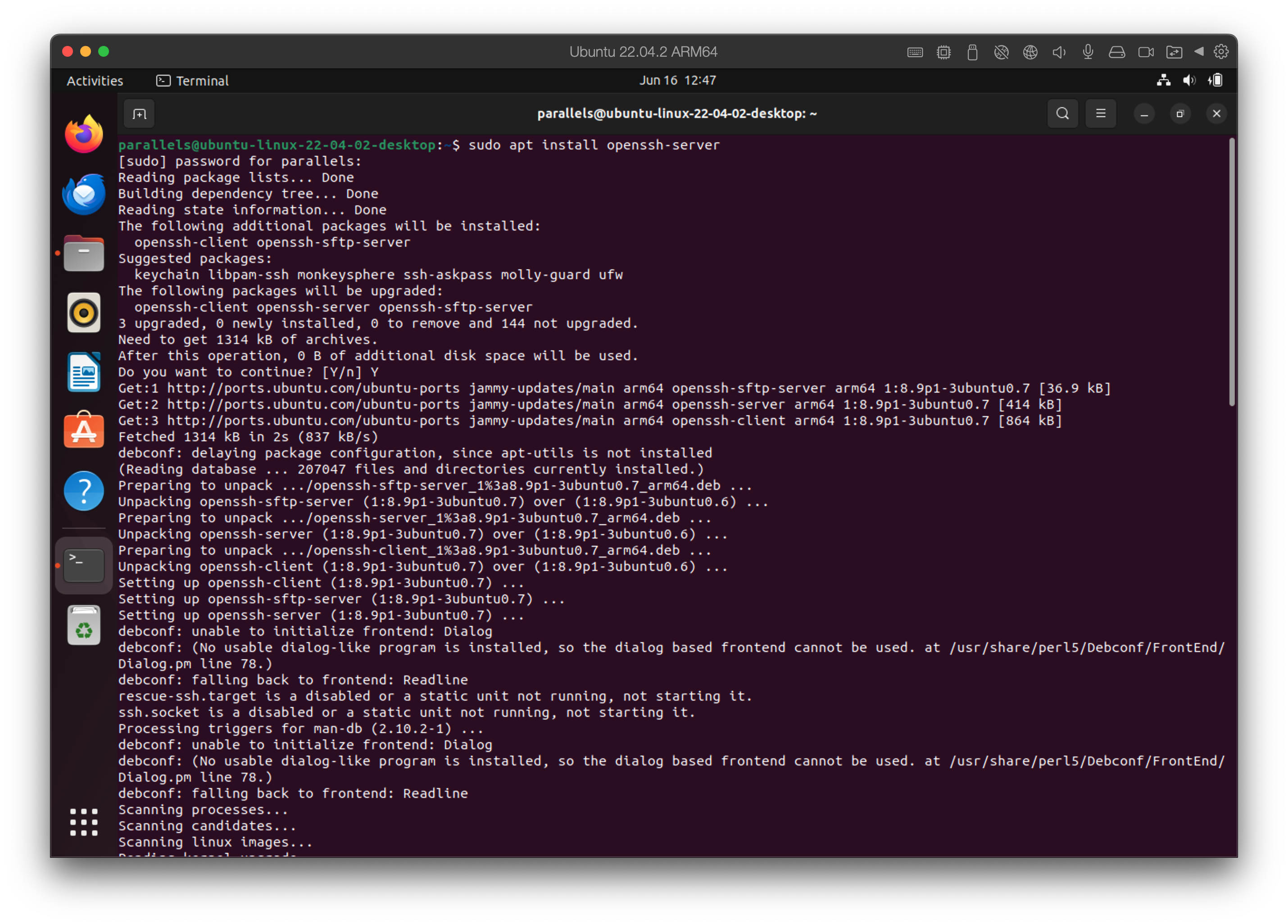Minimize the Parallels VM window (yellow button)
This screenshot has height=924, width=1288.
click(86, 52)
